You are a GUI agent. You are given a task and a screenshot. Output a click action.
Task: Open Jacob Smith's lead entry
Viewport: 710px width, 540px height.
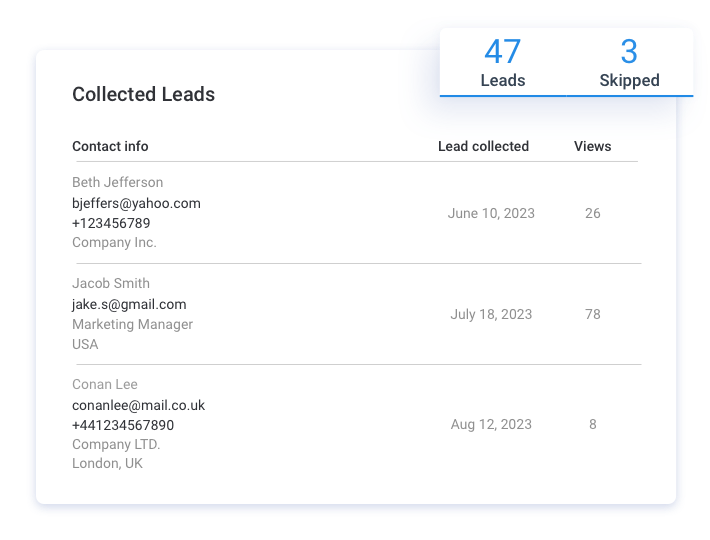click(x=111, y=283)
